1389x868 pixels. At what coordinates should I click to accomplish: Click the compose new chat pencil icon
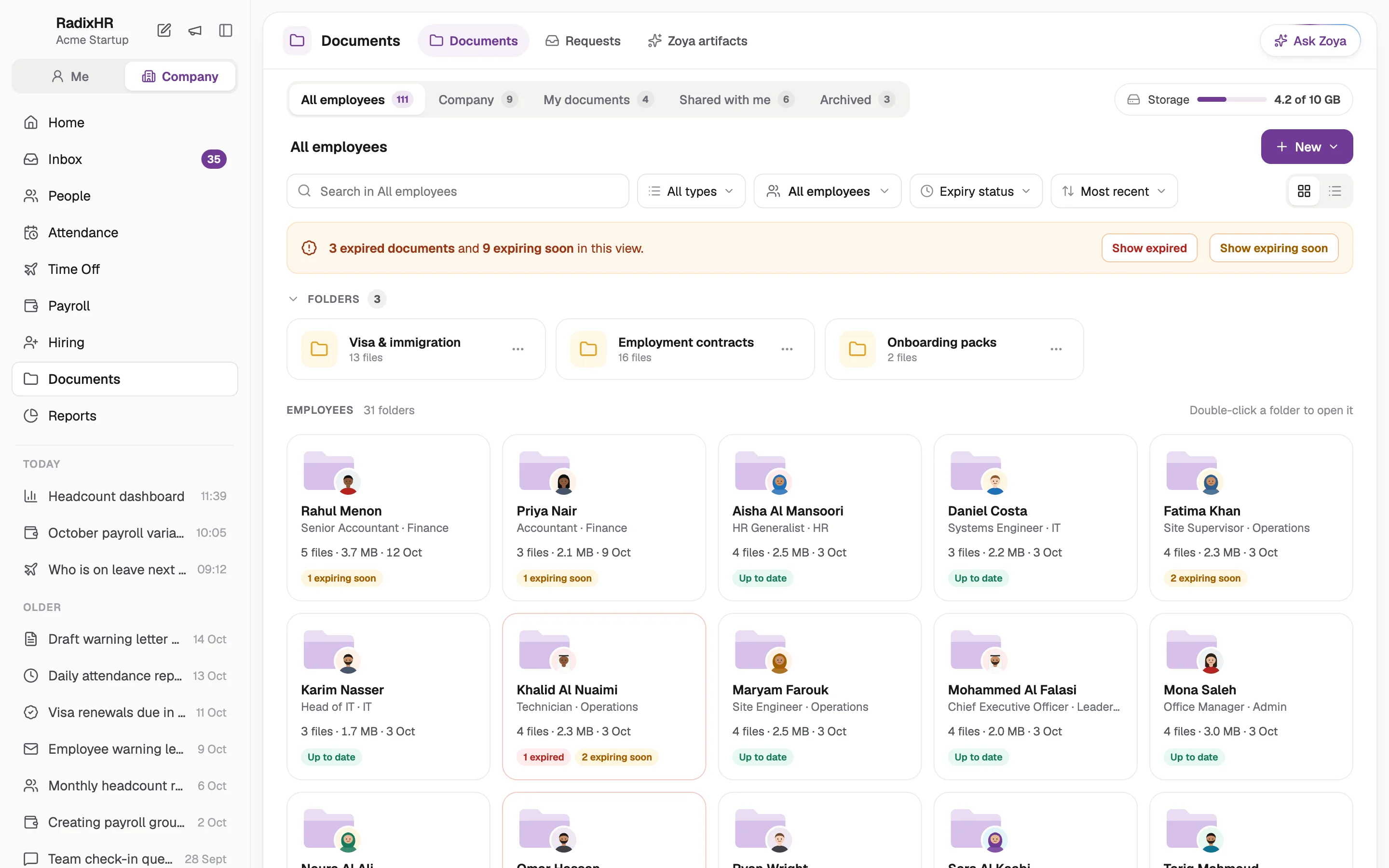(164, 30)
